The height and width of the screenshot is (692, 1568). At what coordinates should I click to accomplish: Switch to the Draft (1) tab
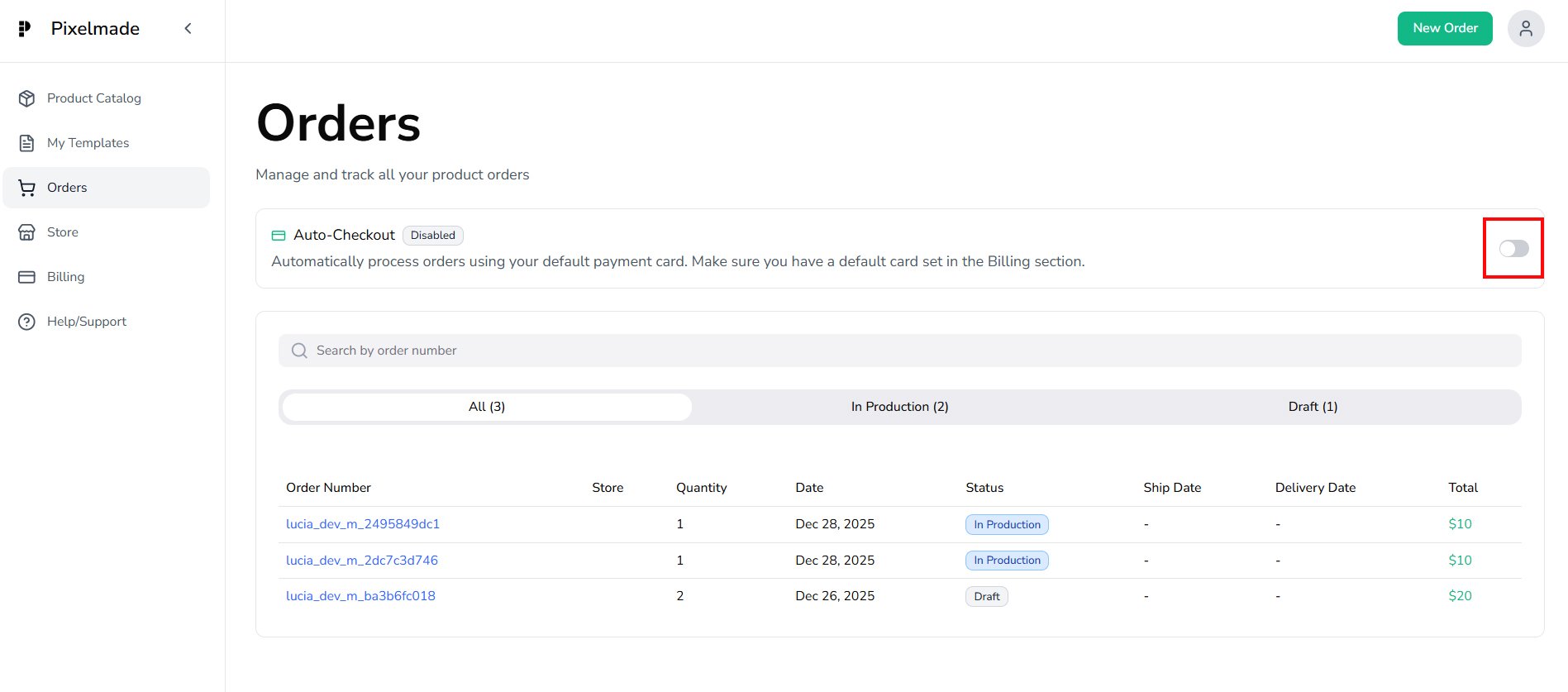pos(1312,407)
